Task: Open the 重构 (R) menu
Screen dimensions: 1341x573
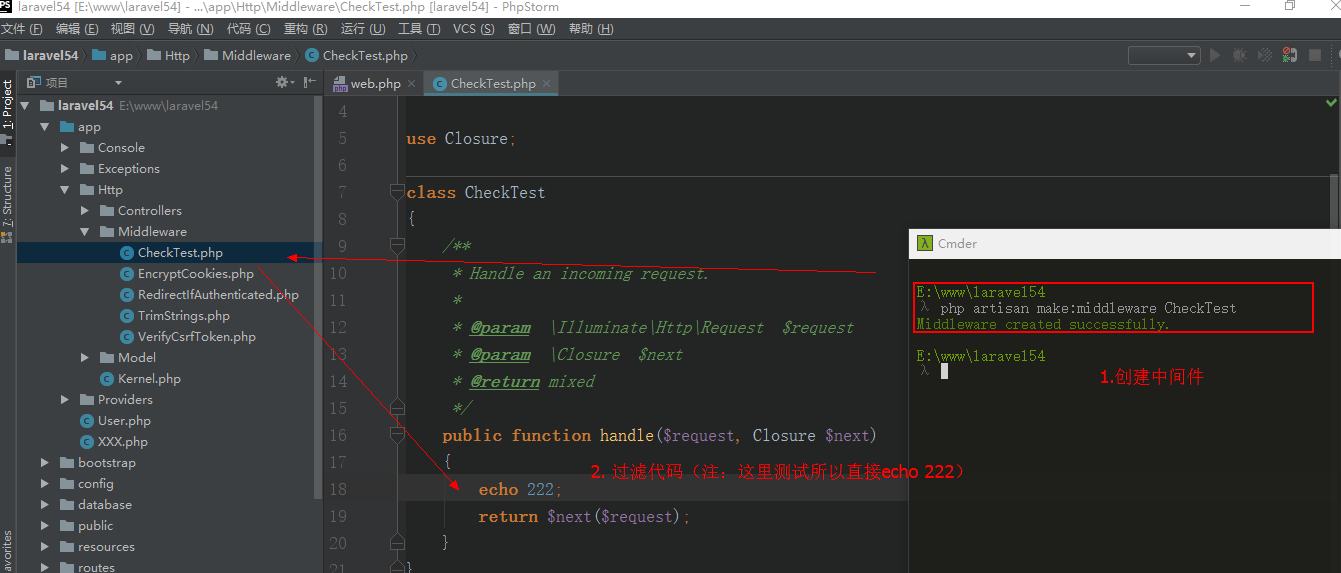Action: pos(305,29)
